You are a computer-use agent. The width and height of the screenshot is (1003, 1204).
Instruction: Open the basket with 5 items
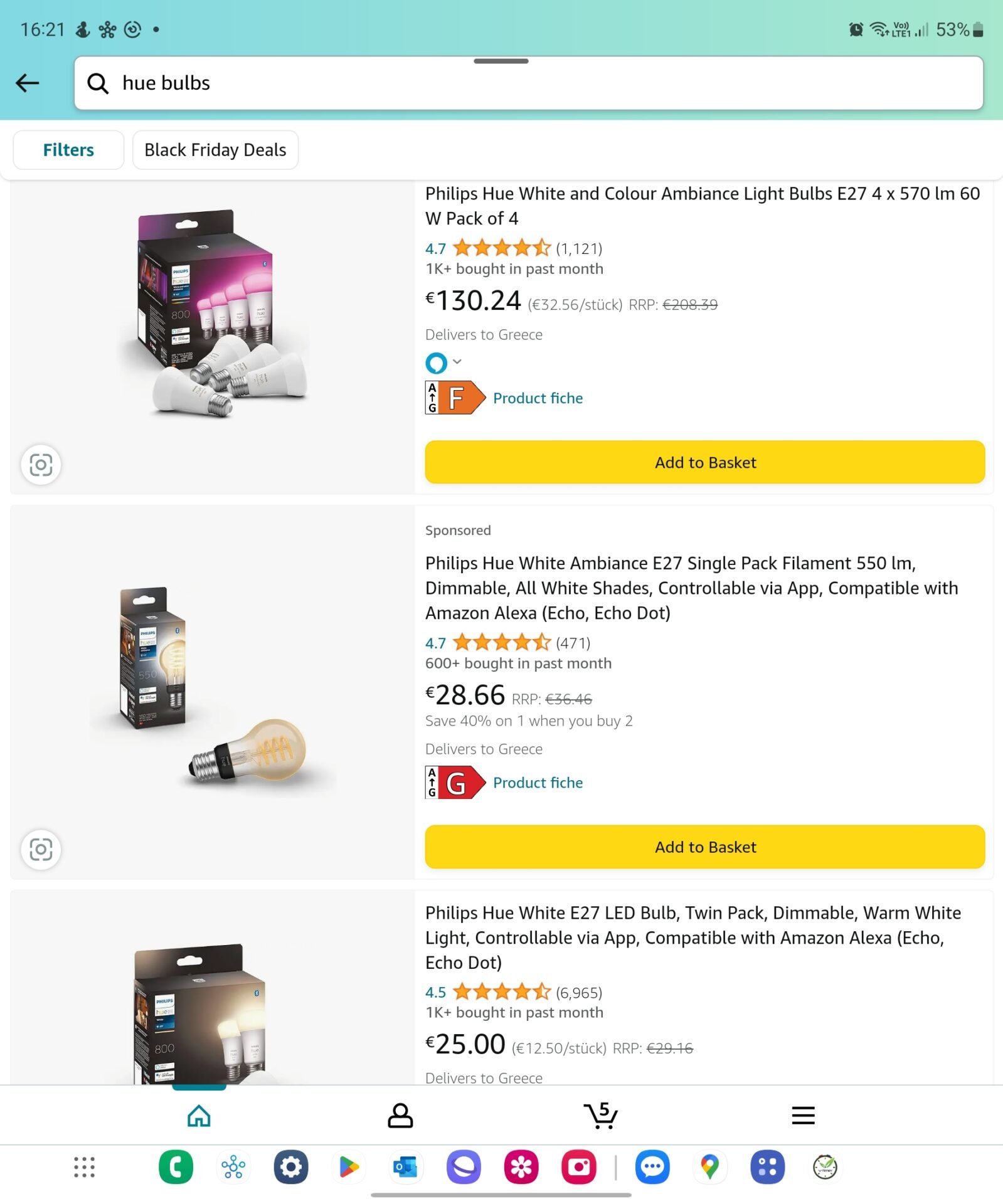(x=601, y=1116)
